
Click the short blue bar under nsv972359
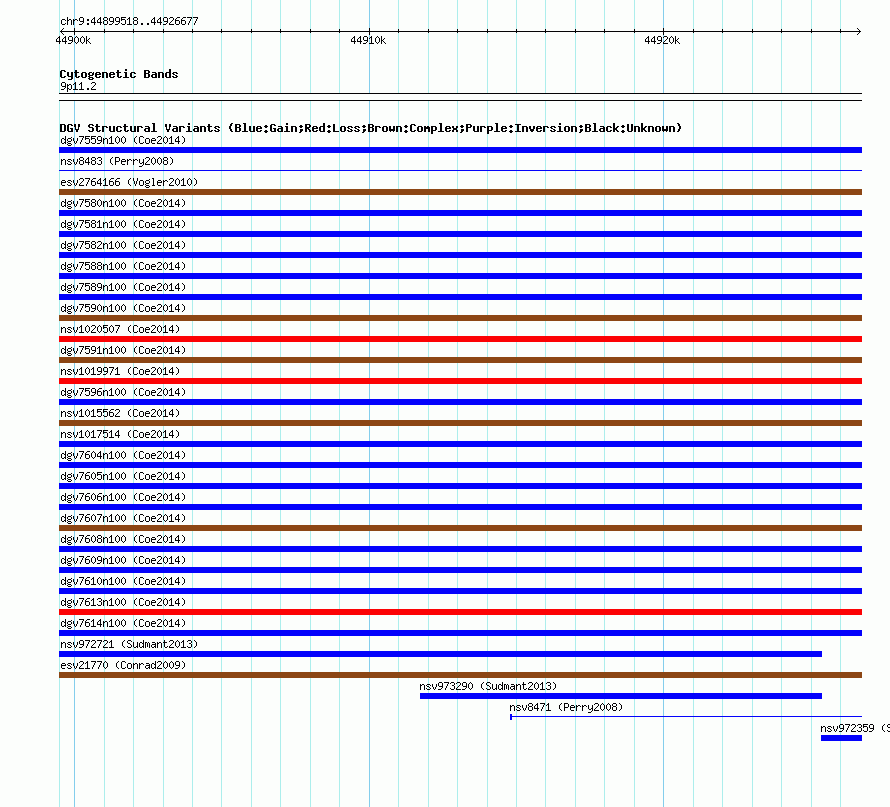841,738
